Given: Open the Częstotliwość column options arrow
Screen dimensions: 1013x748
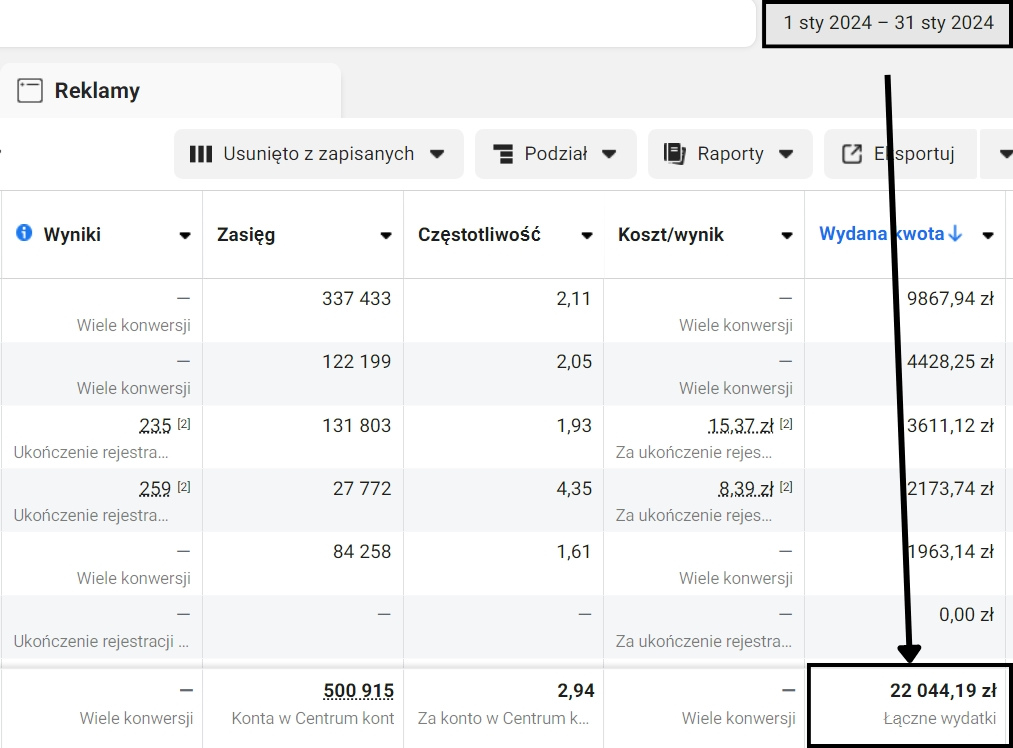Looking at the screenshot, I should click(587, 235).
